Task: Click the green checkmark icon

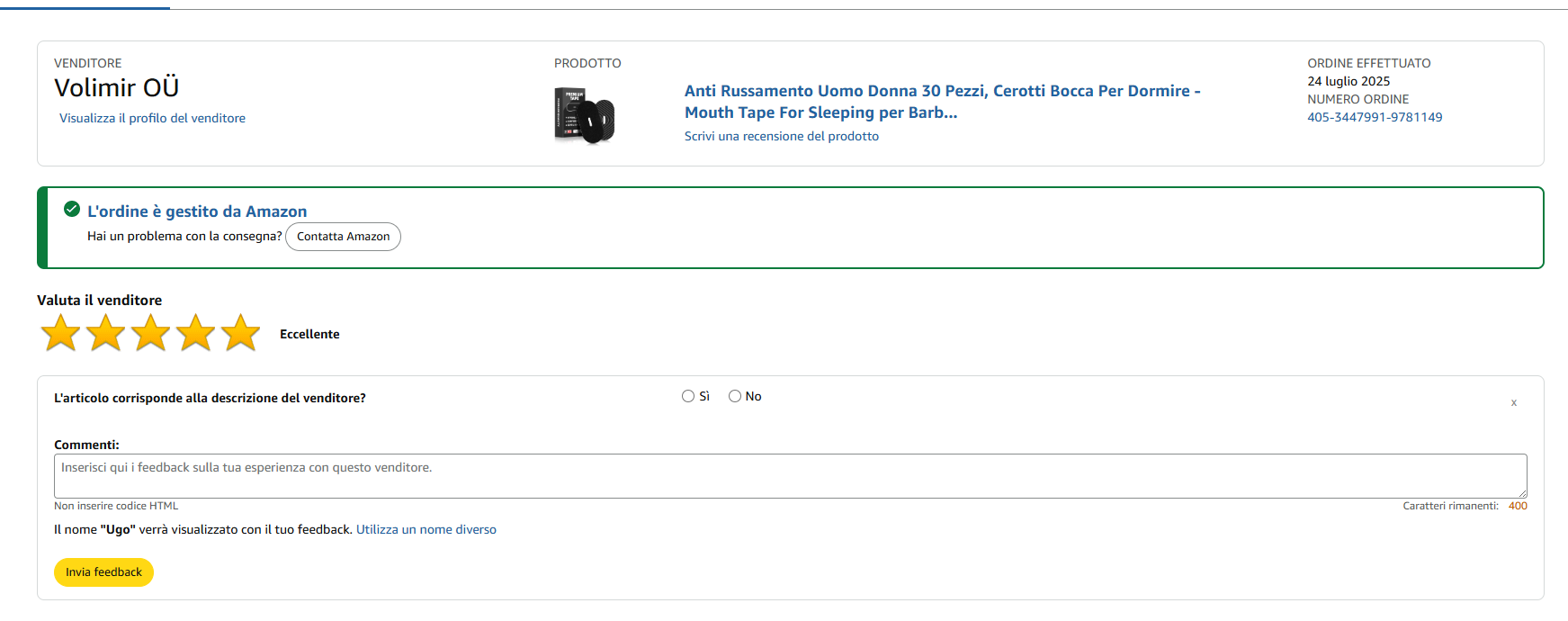Action: pyautogui.click(x=72, y=210)
